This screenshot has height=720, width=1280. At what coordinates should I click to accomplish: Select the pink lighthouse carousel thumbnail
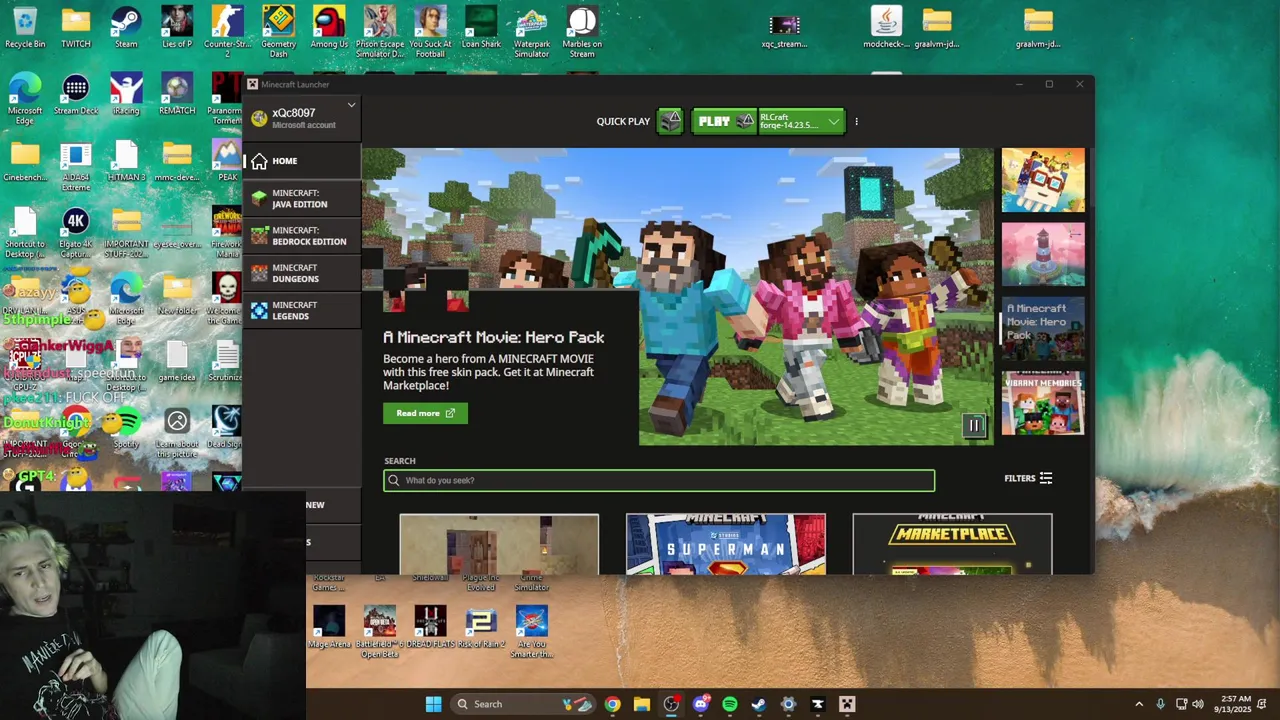tap(1043, 254)
